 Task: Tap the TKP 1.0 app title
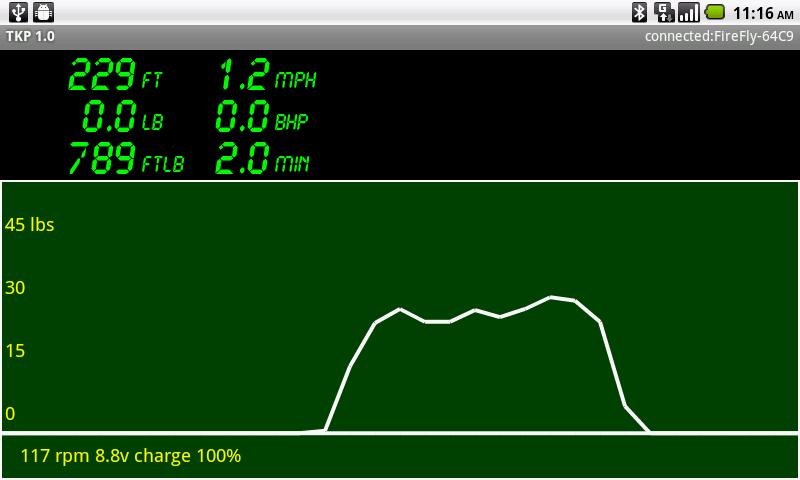point(31,36)
